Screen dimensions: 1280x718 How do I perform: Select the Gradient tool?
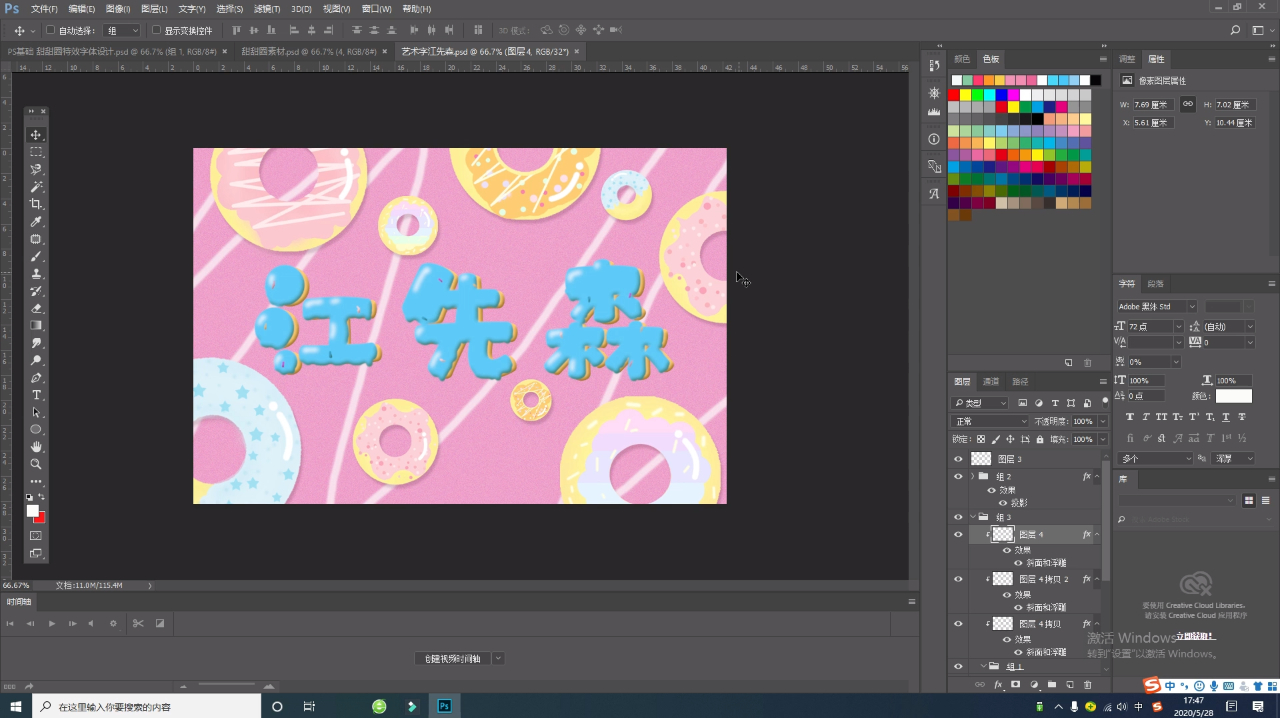click(36, 325)
